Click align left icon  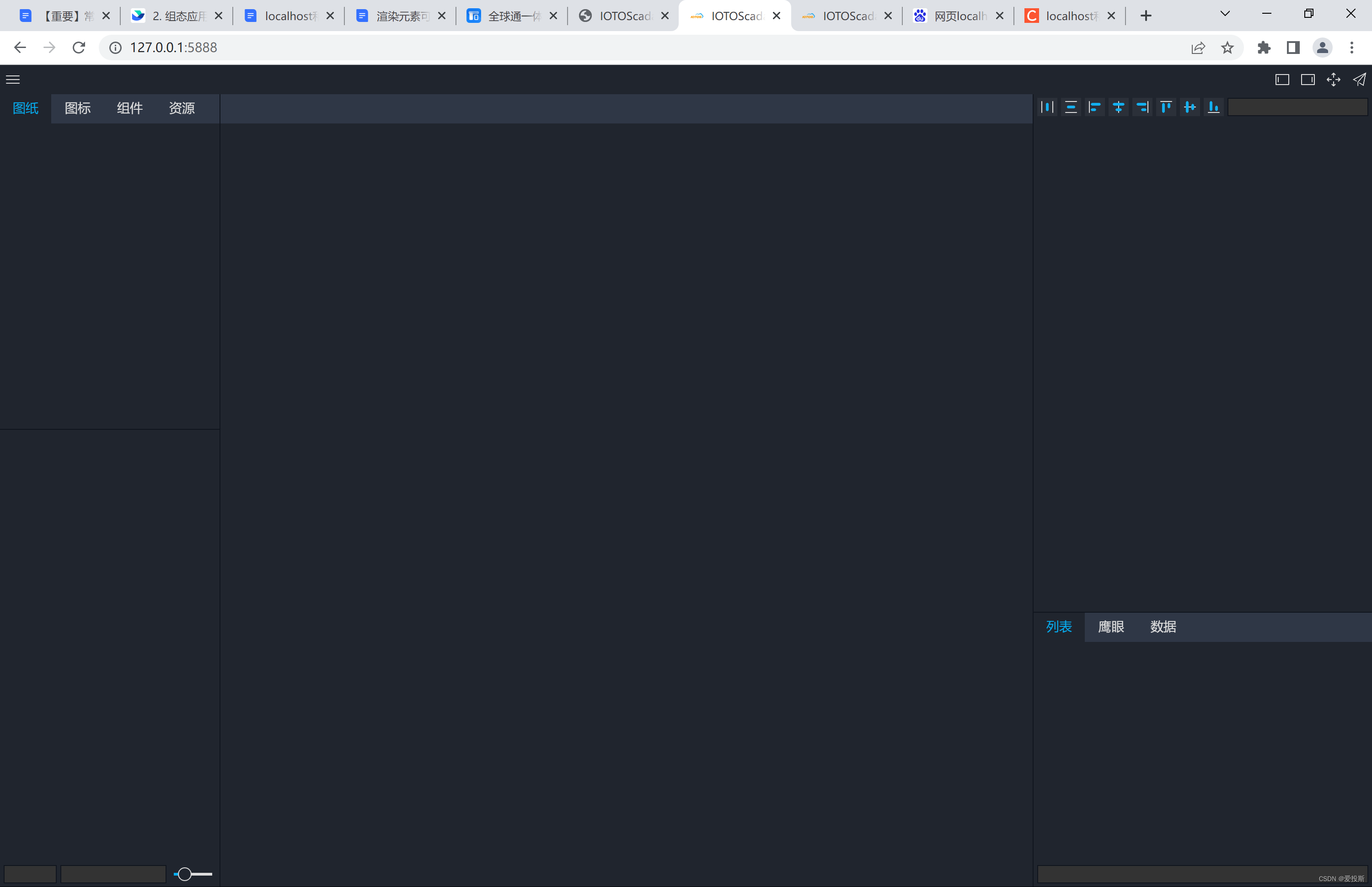tap(1094, 107)
